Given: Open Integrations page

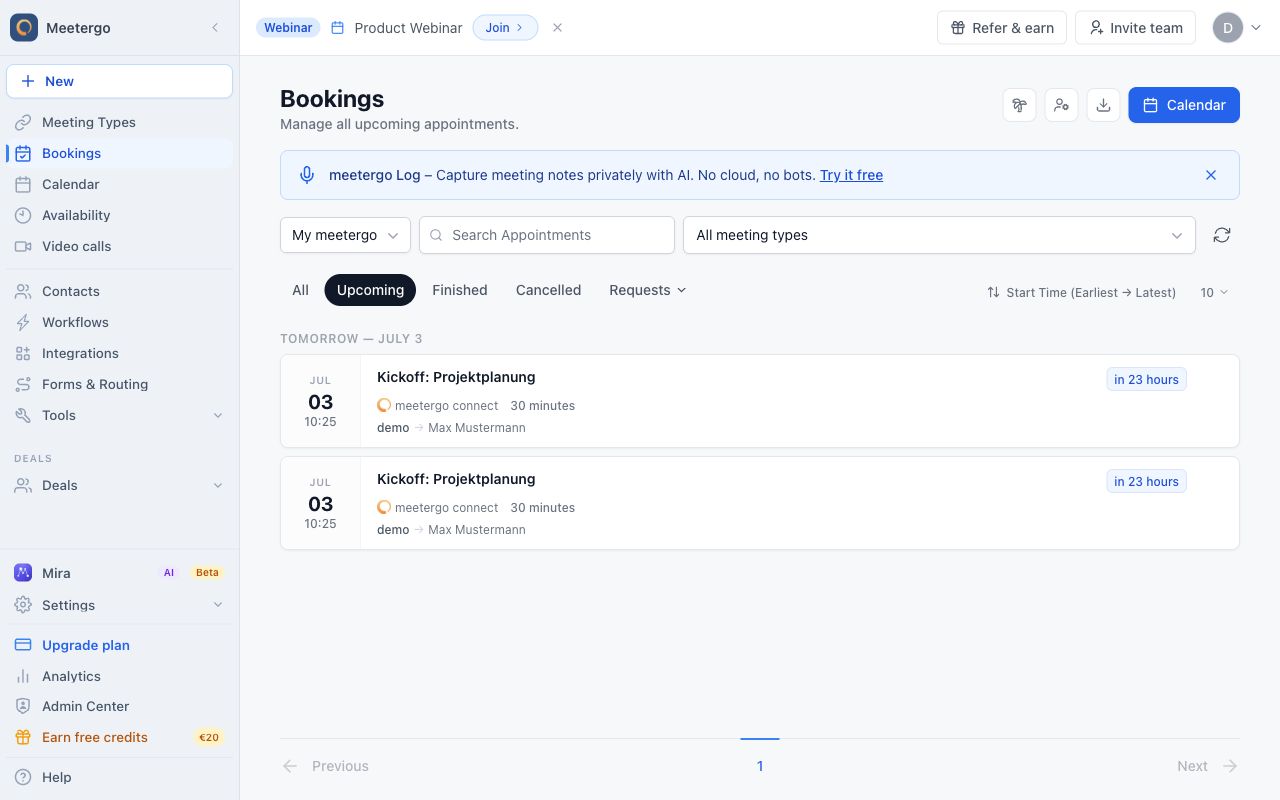Looking at the screenshot, I should tap(120, 353).
